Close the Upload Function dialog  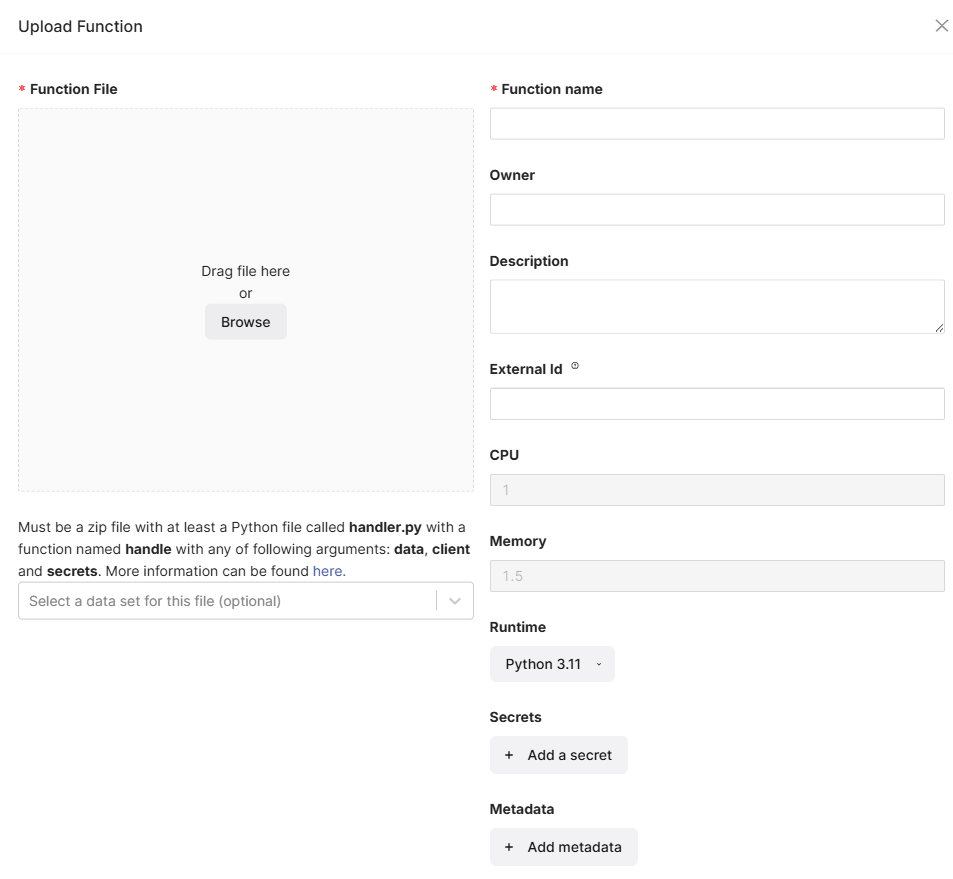[941, 26]
